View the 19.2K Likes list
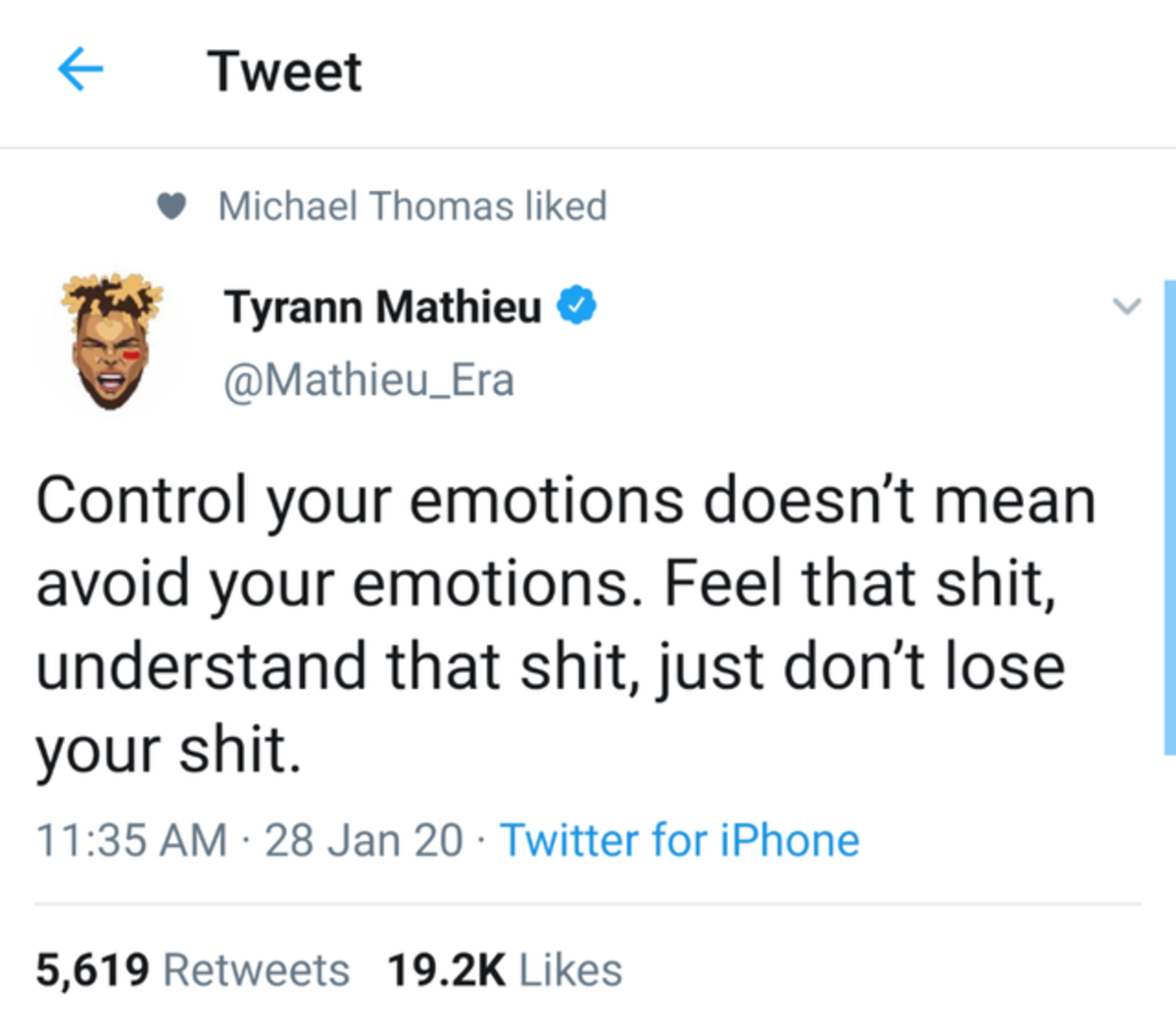The width and height of the screenshot is (1176, 1029). (505, 970)
